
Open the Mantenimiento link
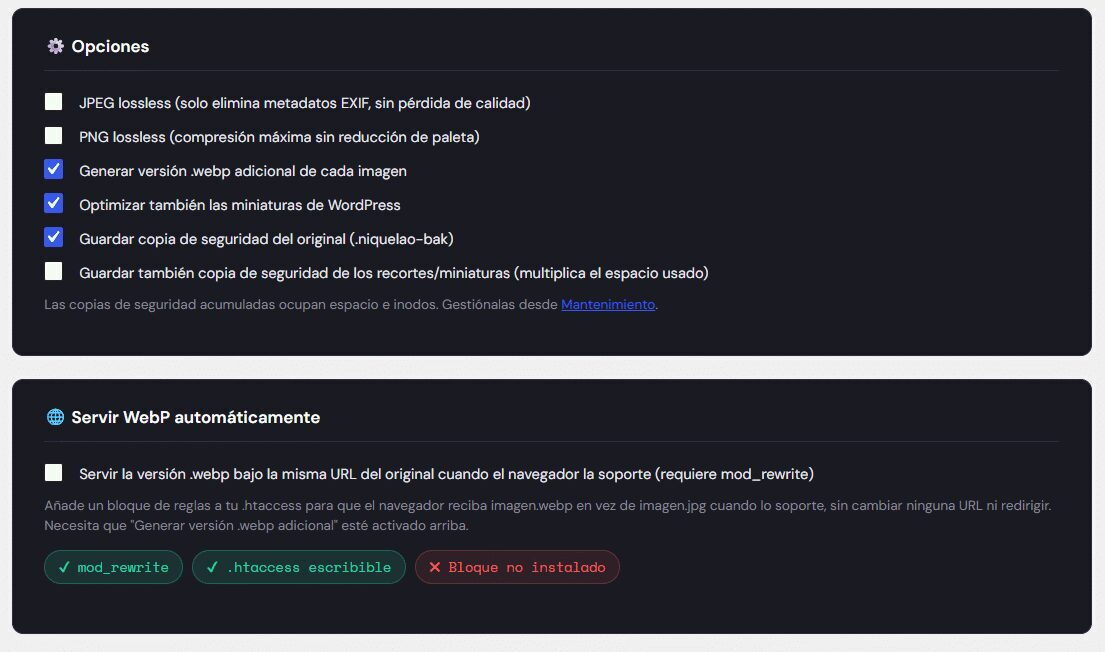(x=608, y=305)
